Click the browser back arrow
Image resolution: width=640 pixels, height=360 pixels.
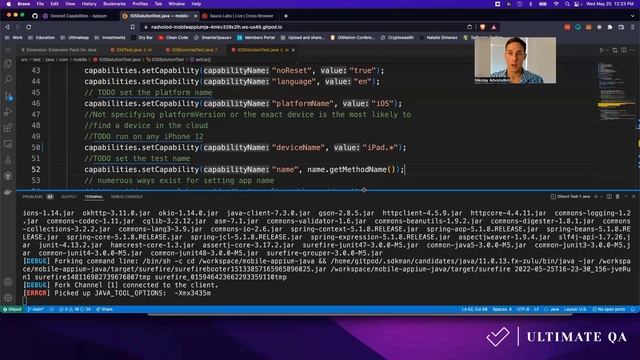pyautogui.click(x=7, y=27)
